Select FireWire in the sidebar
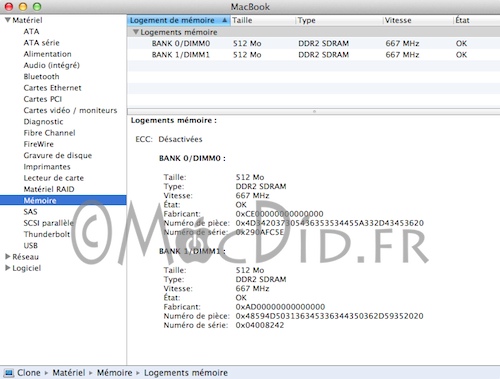This screenshot has width=500, height=379. 38,144
